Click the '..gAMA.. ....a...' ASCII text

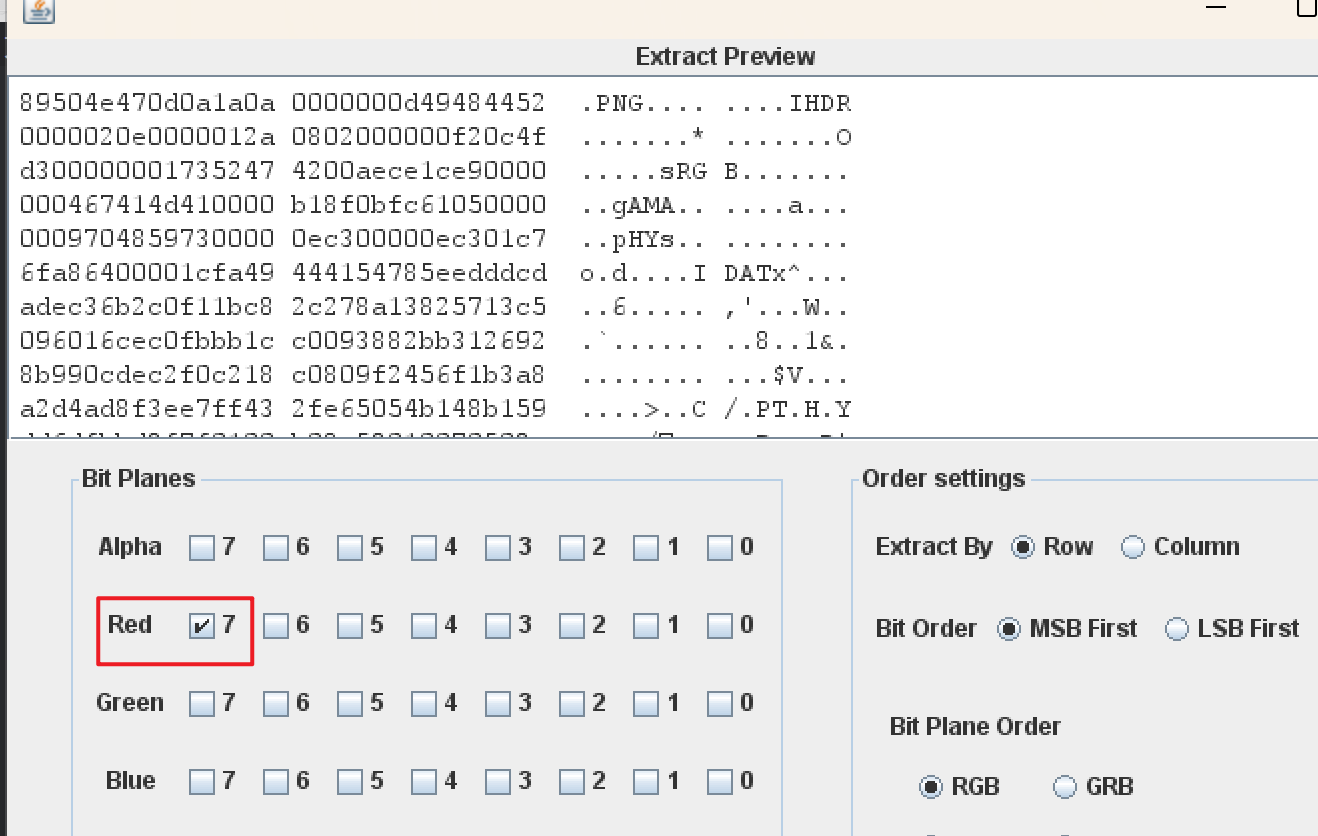point(715,205)
